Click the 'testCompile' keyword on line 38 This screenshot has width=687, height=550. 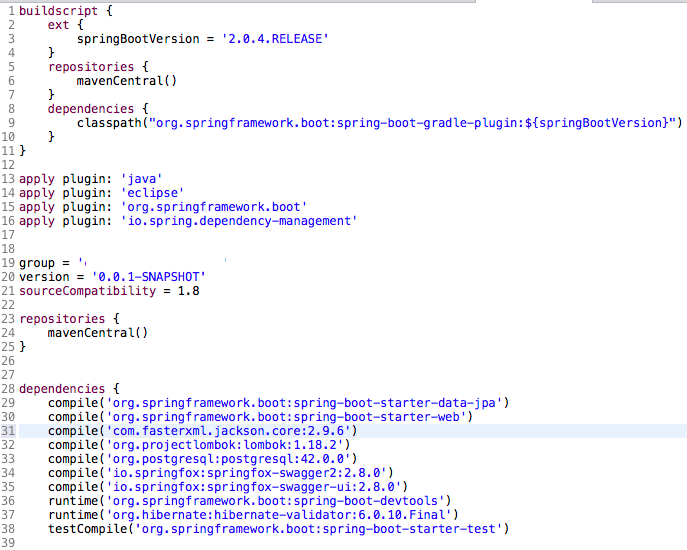tap(88, 529)
